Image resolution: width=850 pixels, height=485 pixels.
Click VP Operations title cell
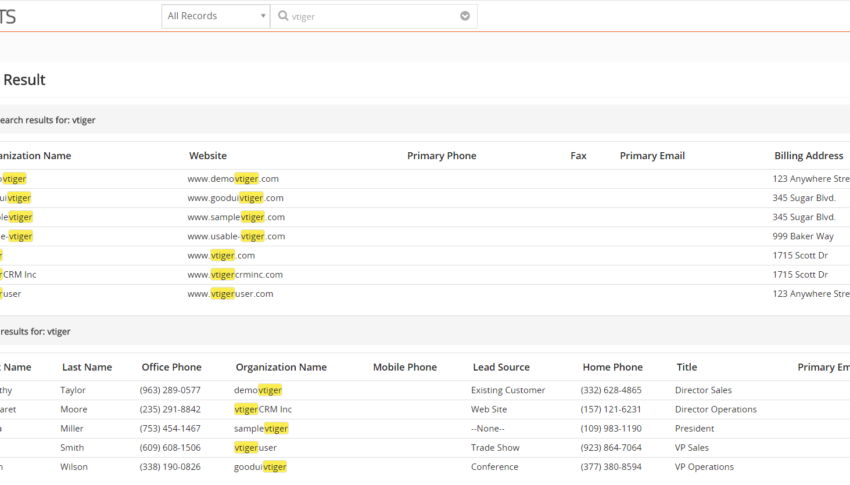704,467
